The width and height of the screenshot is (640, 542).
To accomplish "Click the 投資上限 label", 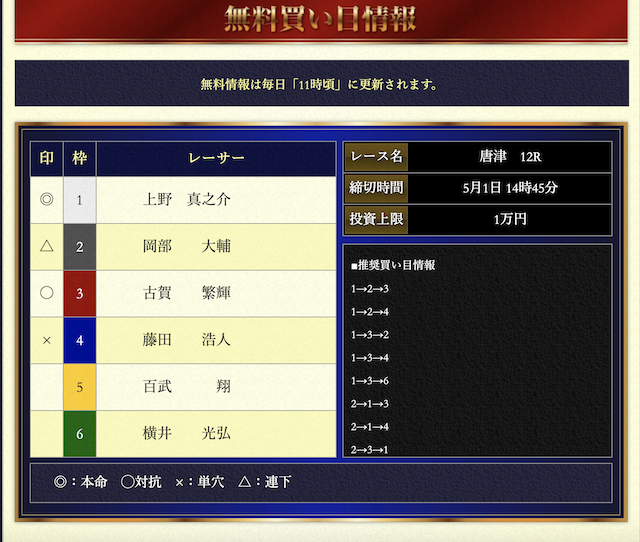I will tap(376, 219).
